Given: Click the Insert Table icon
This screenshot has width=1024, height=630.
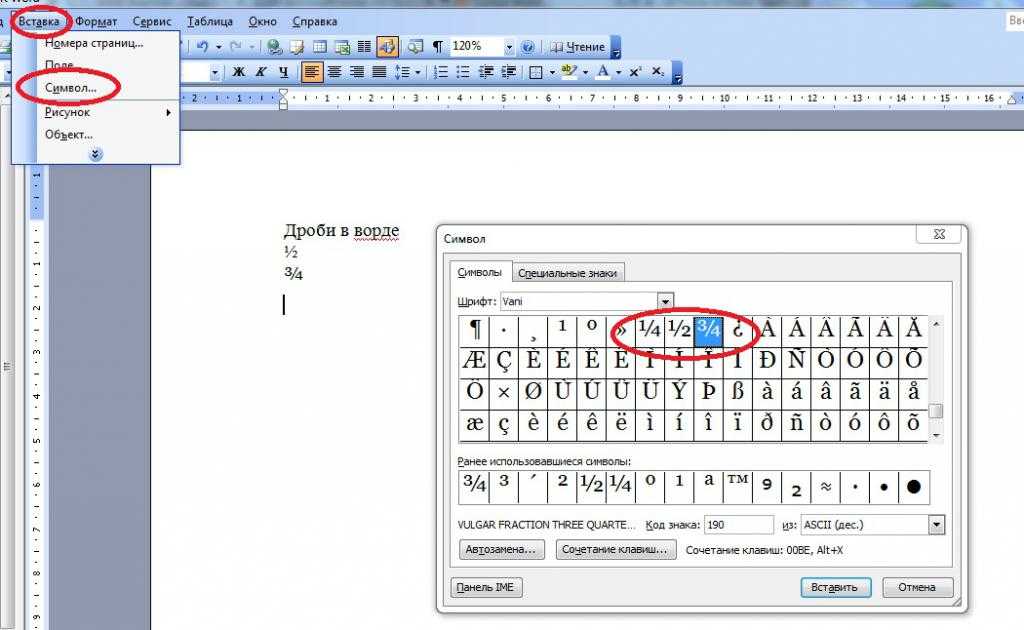Looking at the screenshot, I should 319,46.
